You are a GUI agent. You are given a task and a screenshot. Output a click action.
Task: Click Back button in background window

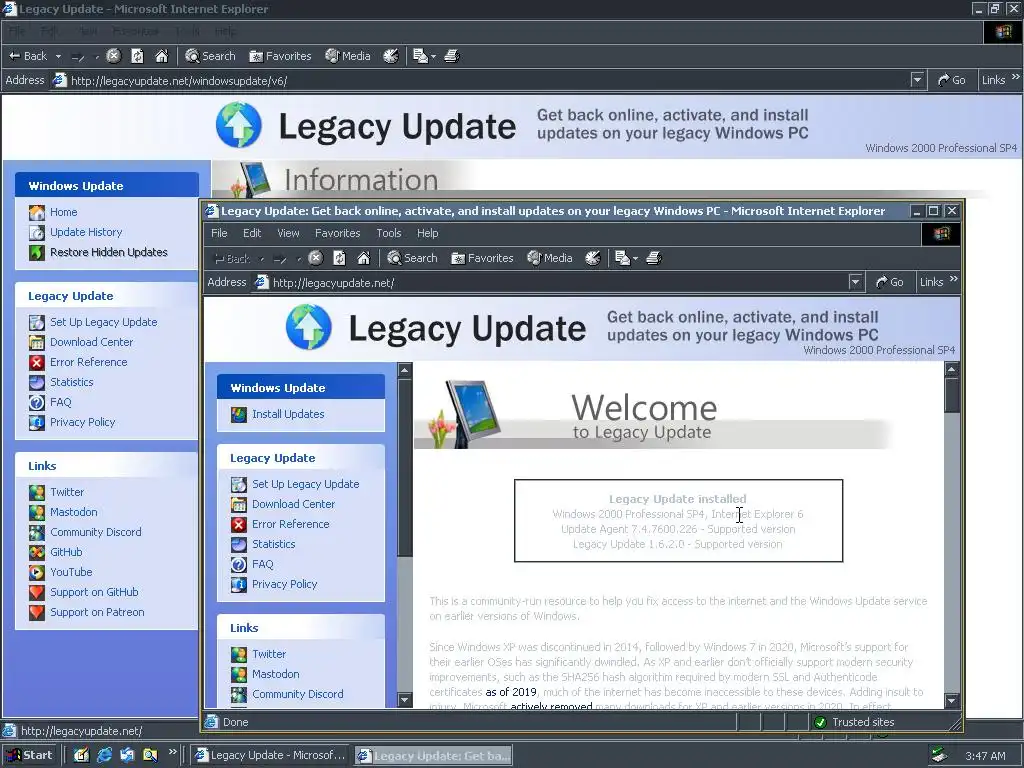click(28, 56)
